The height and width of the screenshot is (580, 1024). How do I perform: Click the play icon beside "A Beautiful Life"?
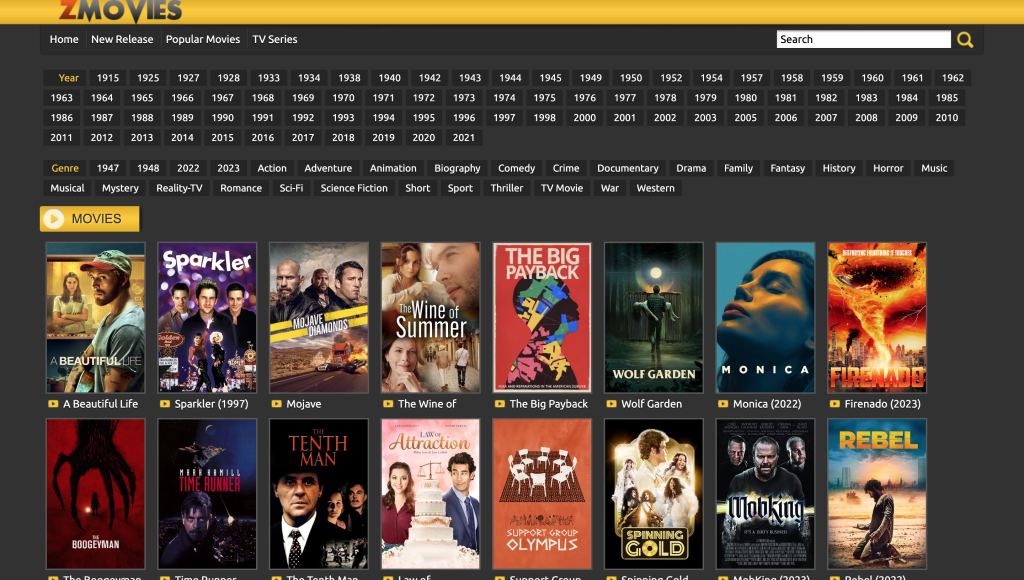[54, 404]
